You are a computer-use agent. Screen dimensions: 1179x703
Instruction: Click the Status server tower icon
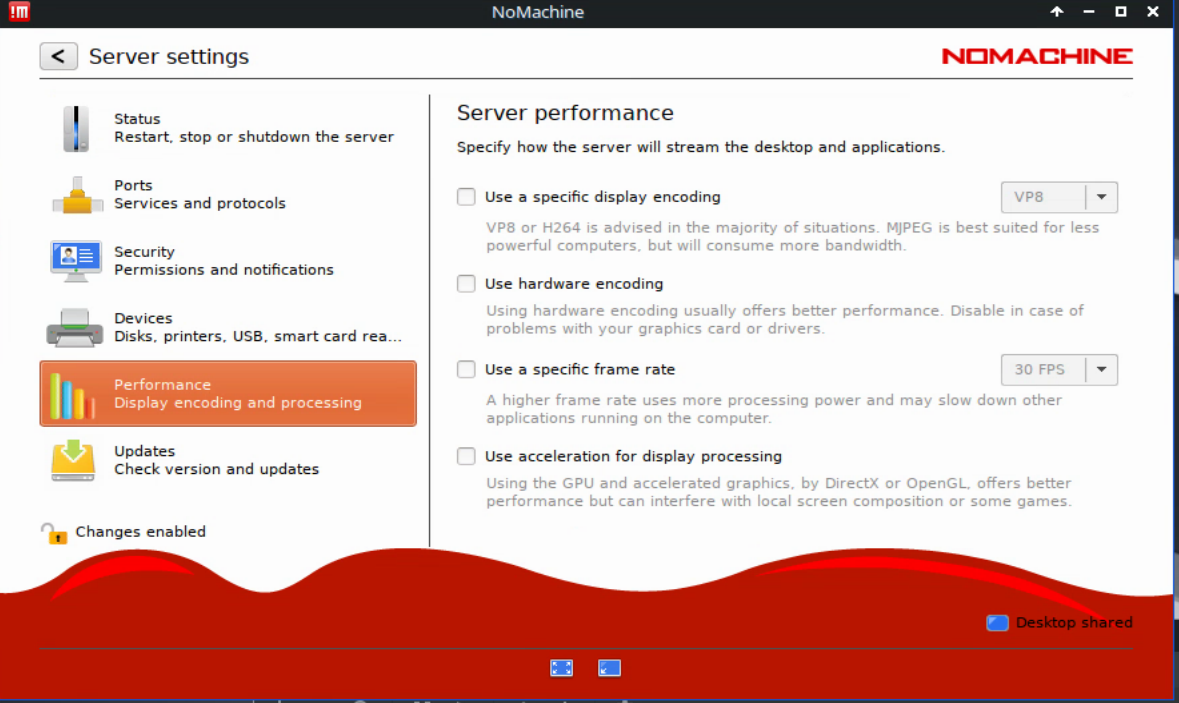pyautogui.click(x=75, y=129)
